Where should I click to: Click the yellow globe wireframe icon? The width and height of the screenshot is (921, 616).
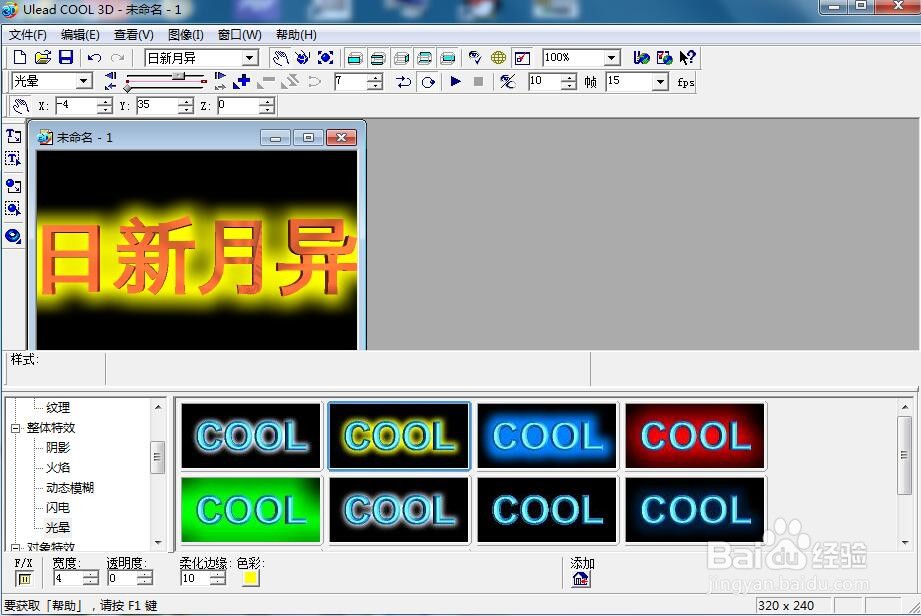[x=498, y=58]
